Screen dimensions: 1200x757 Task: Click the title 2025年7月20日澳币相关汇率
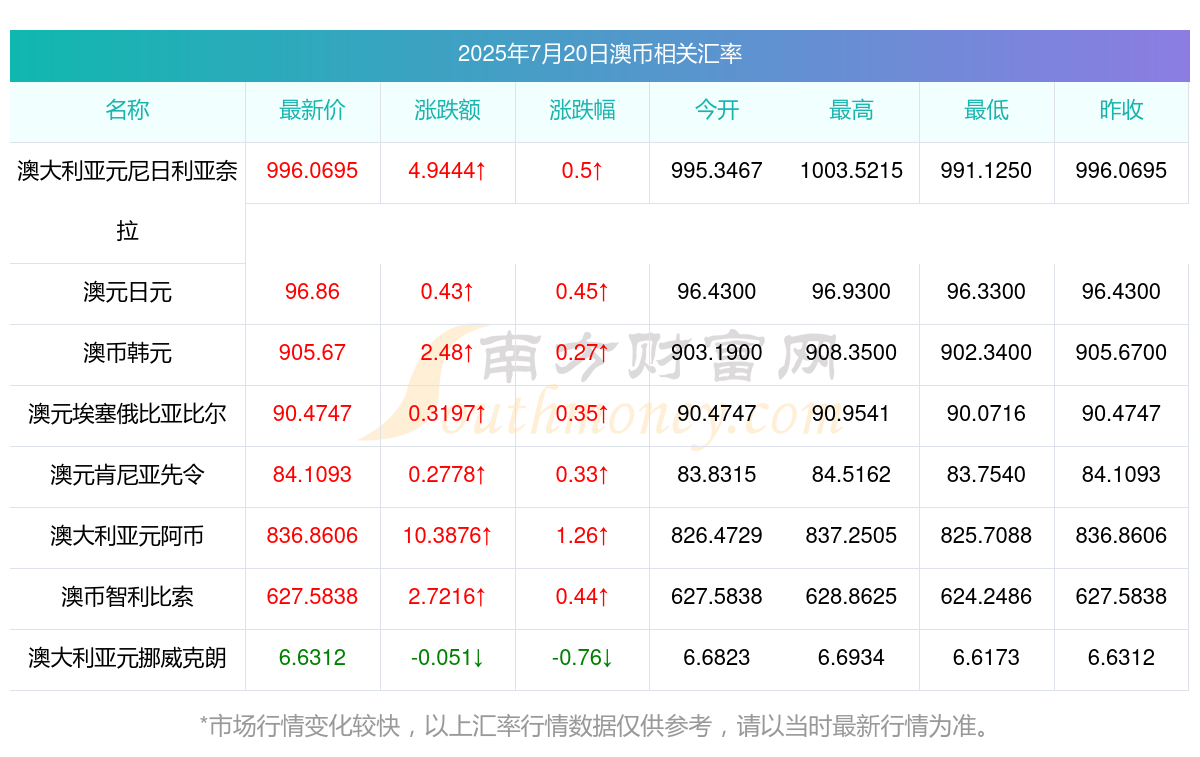click(x=600, y=54)
